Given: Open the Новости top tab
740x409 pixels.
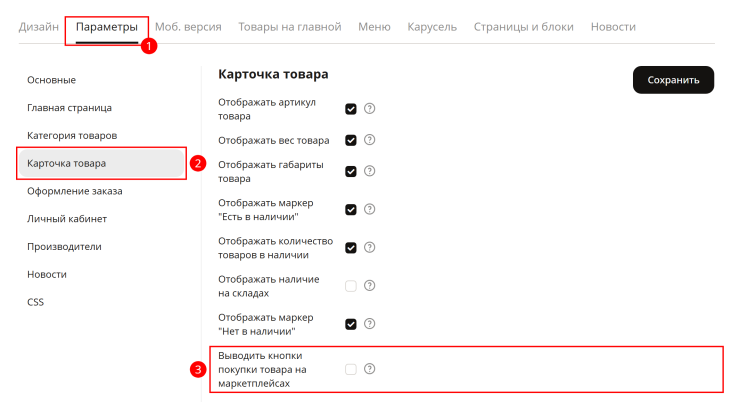Looking at the screenshot, I should [x=613, y=27].
